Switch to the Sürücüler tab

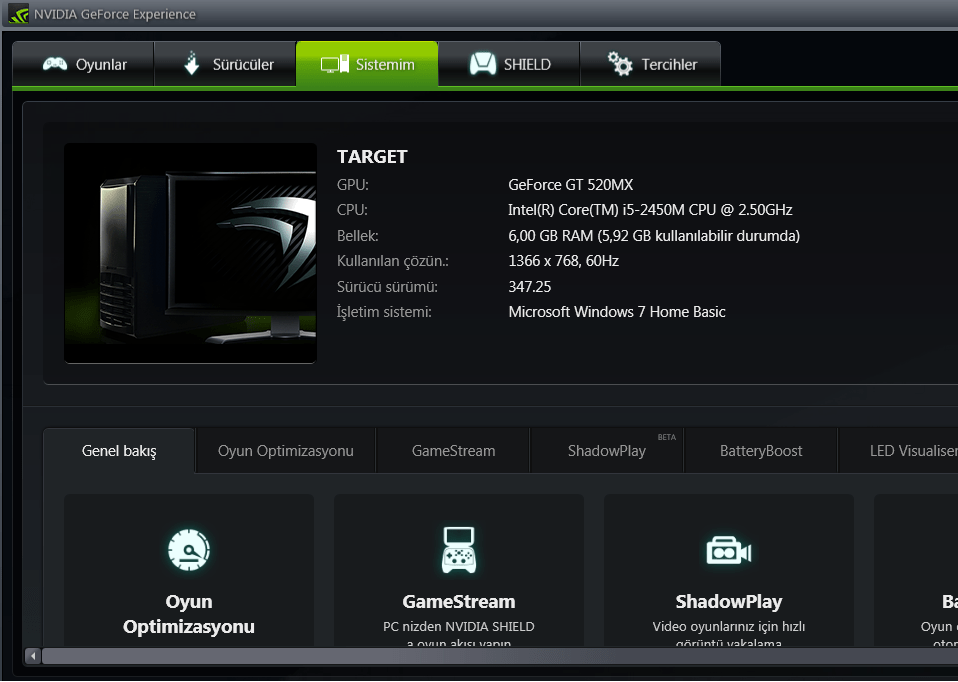pyautogui.click(x=225, y=64)
